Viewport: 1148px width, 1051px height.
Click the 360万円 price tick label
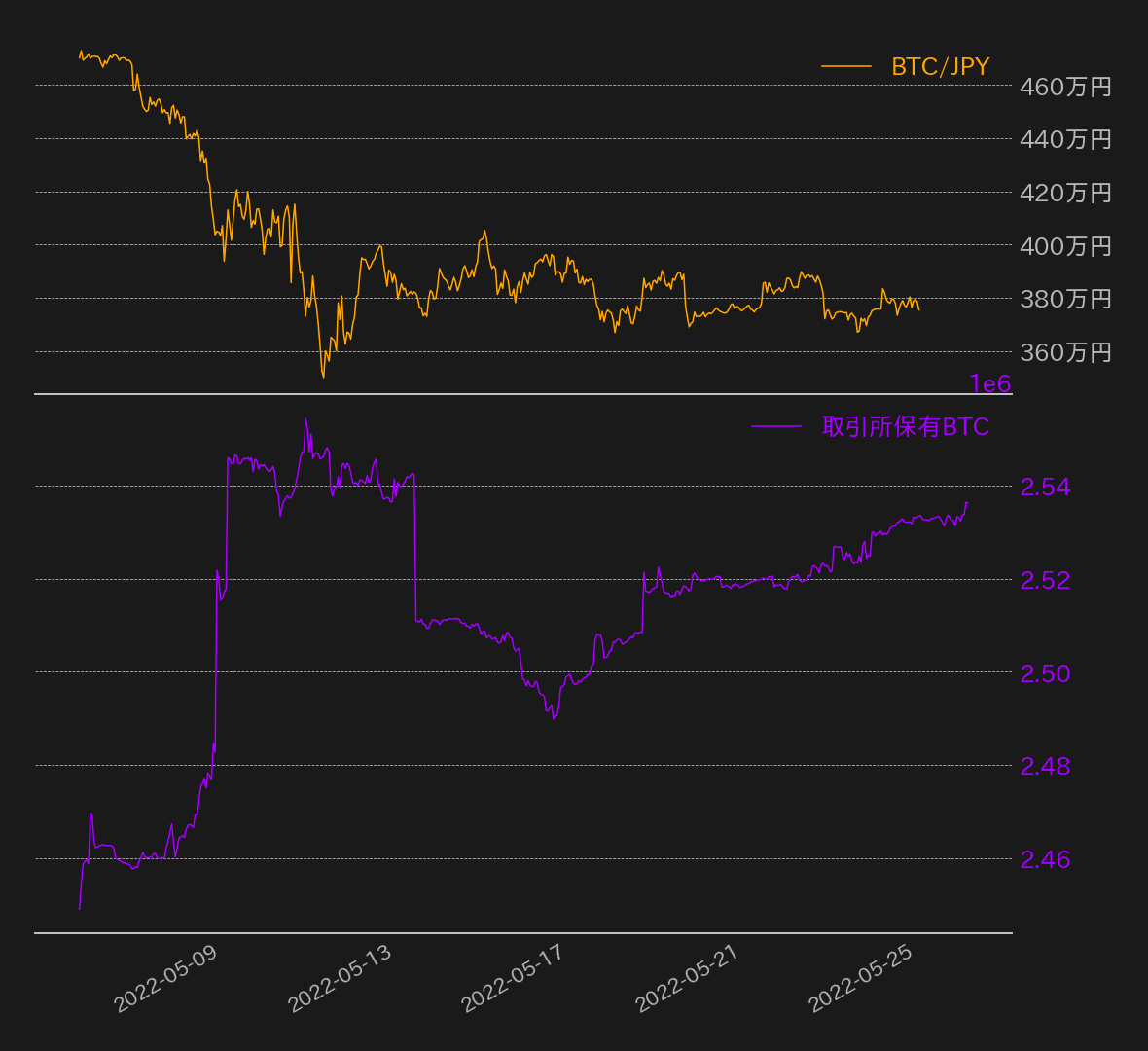click(1065, 352)
